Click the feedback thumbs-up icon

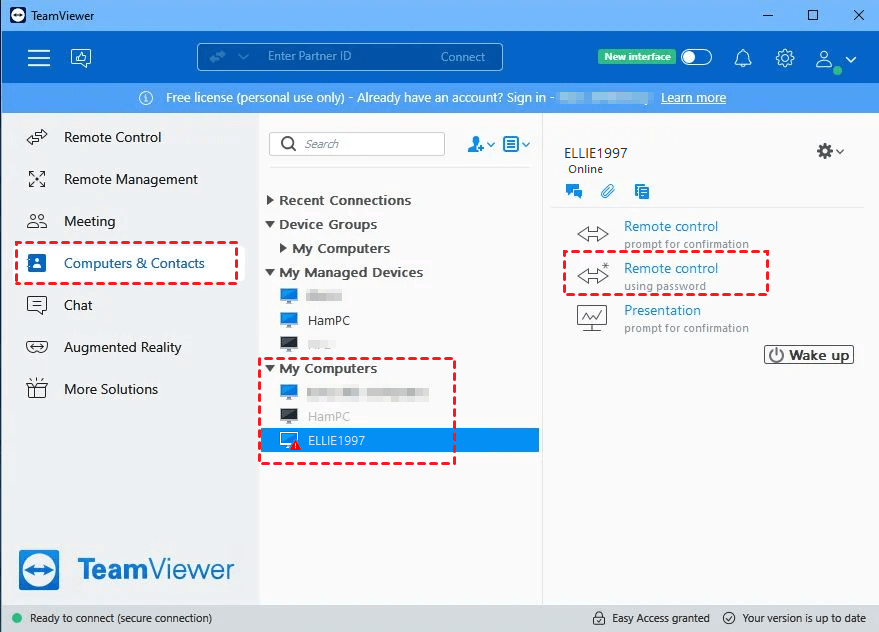(81, 58)
